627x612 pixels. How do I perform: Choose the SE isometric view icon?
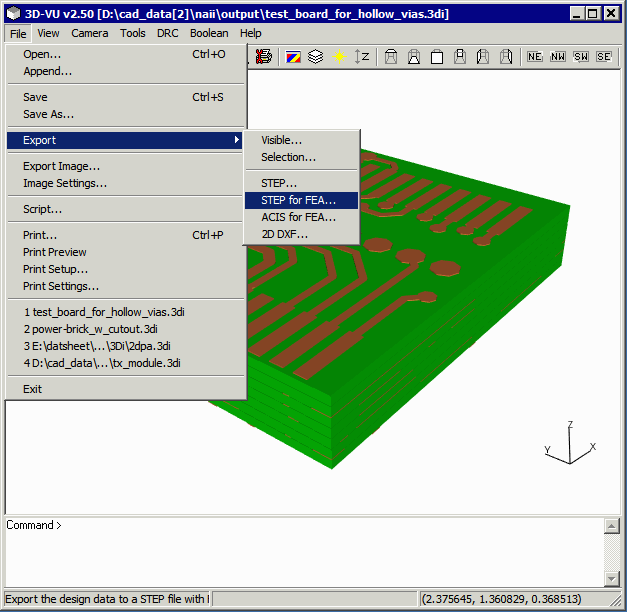pos(604,57)
